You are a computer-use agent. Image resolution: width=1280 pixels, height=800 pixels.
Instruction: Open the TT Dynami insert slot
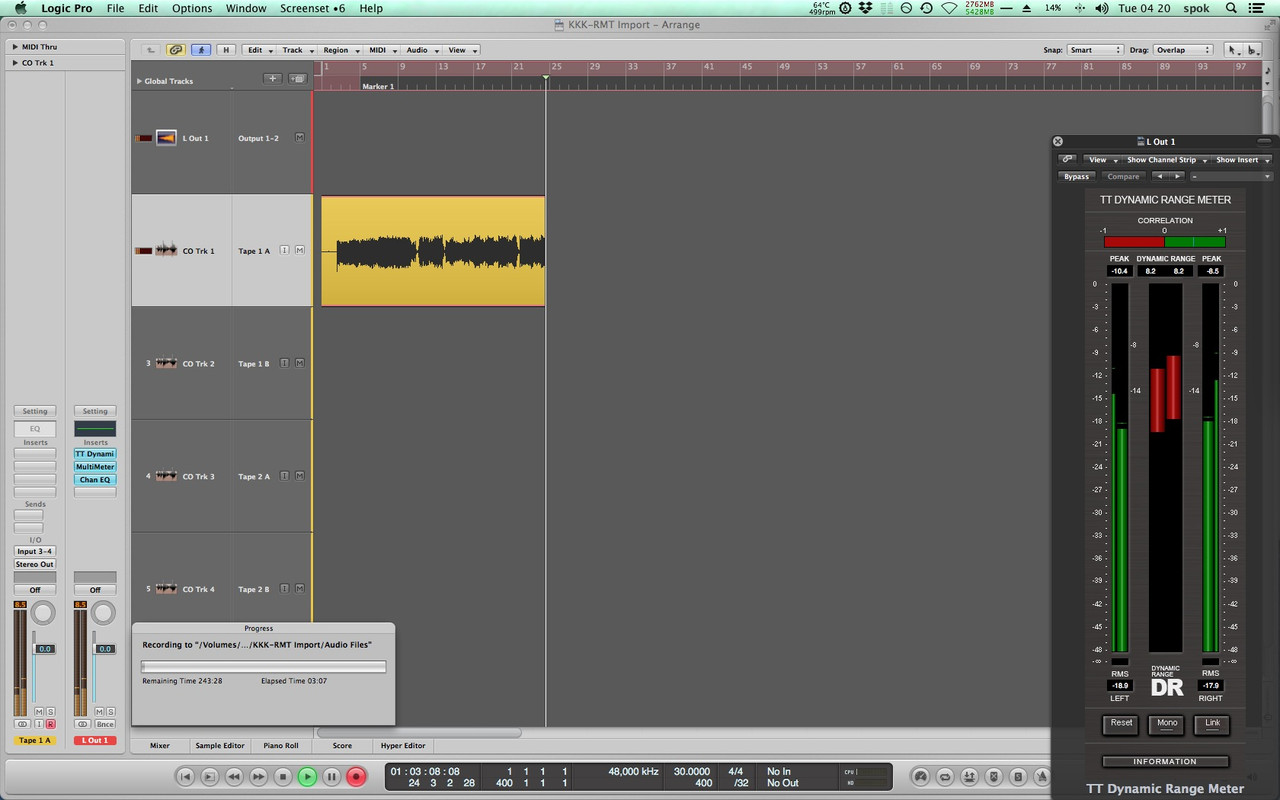pos(95,453)
